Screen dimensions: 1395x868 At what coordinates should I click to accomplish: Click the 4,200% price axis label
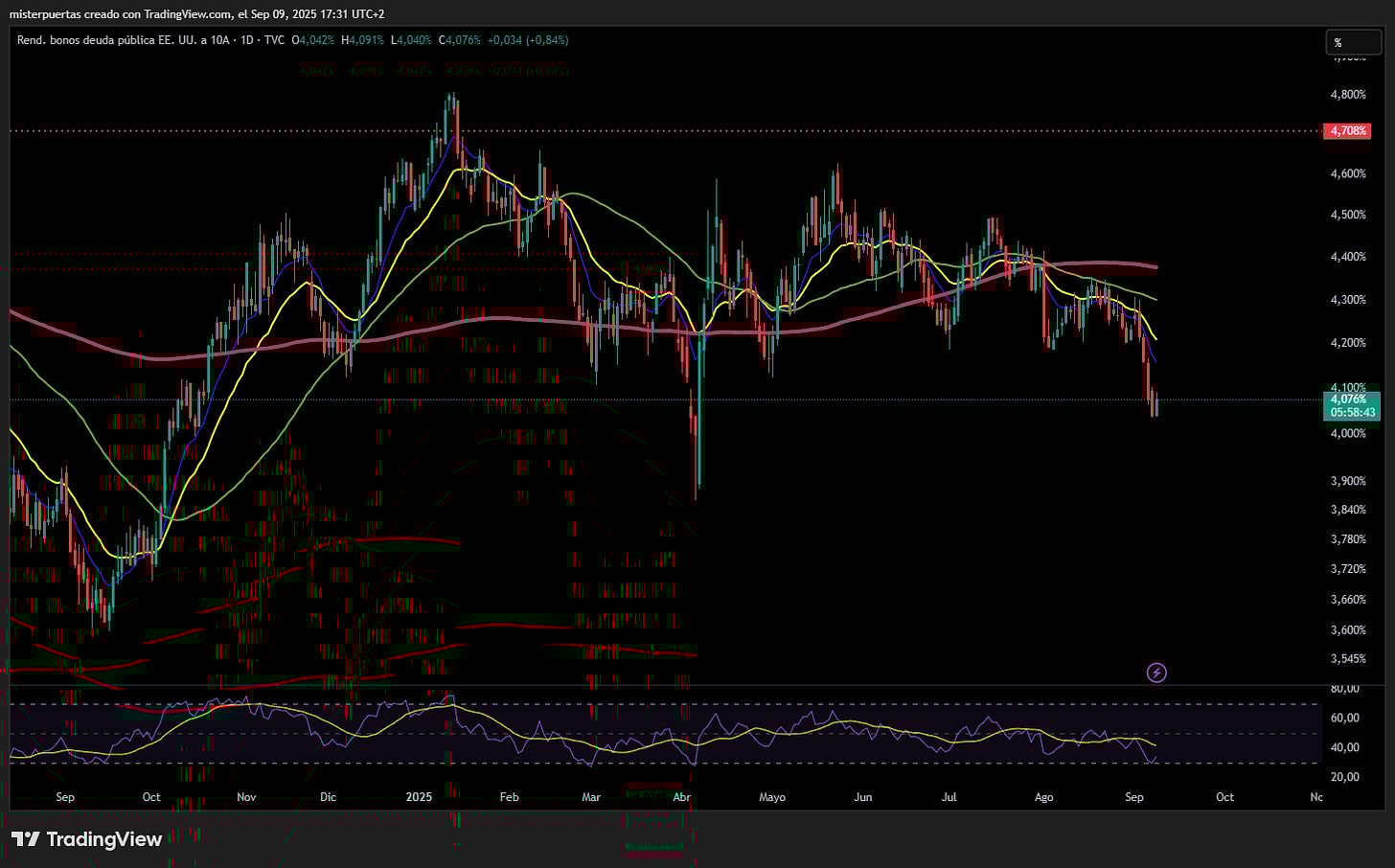(1348, 343)
